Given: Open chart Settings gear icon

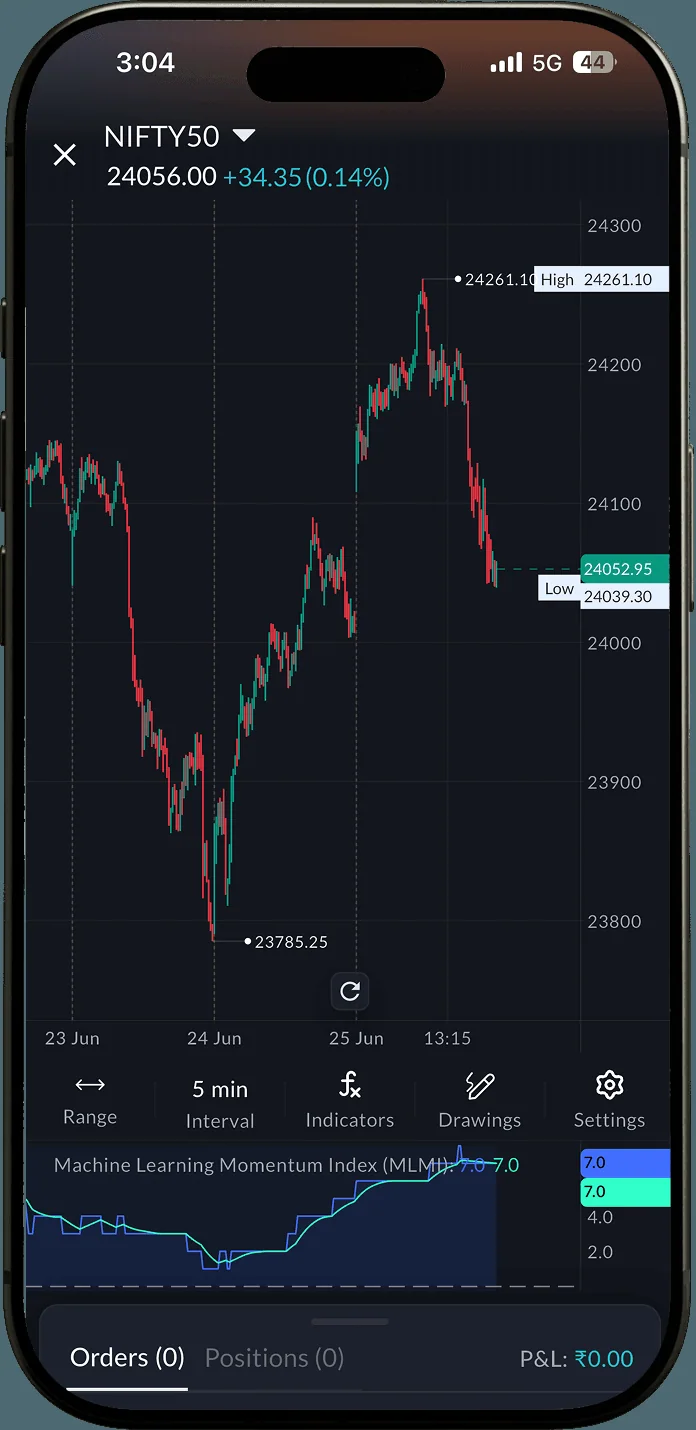Looking at the screenshot, I should tap(609, 1085).
